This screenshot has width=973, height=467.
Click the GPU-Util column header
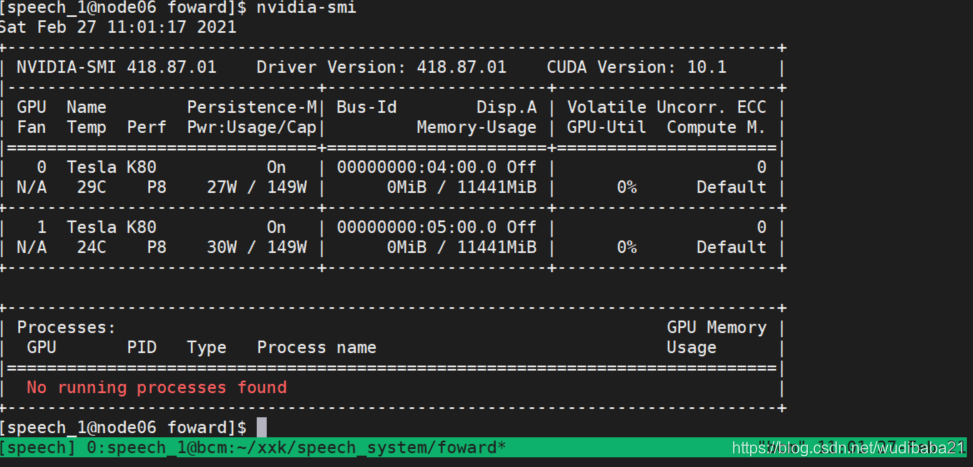pyautogui.click(x=606, y=128)
